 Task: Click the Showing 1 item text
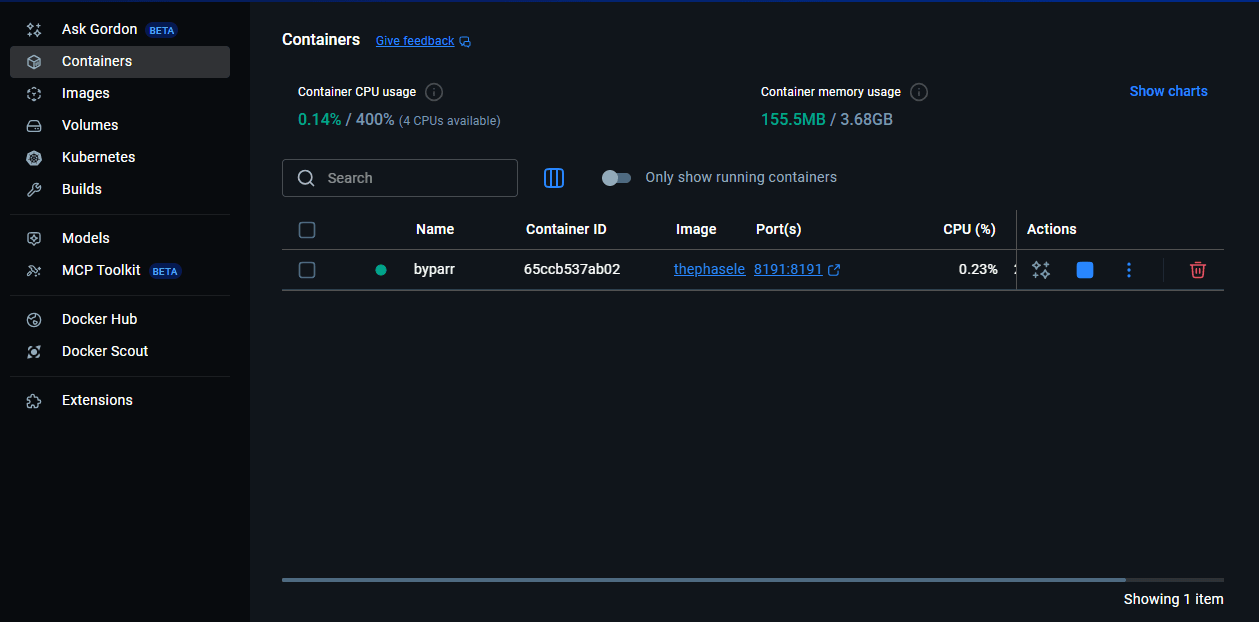pyautogui.click(x=1173, y=599)
